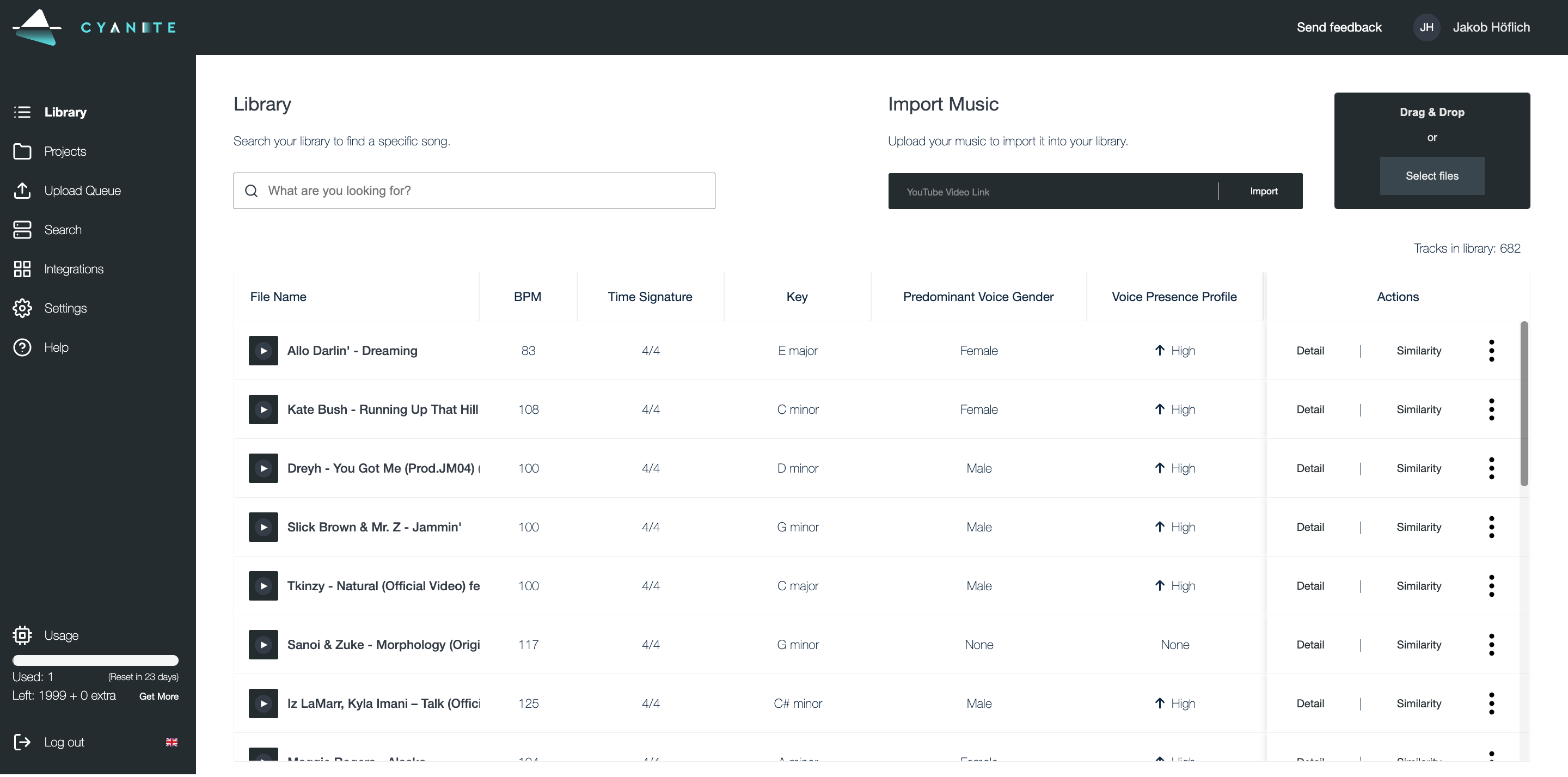Open the JH user profile avatar

[x=1426, y=27]
